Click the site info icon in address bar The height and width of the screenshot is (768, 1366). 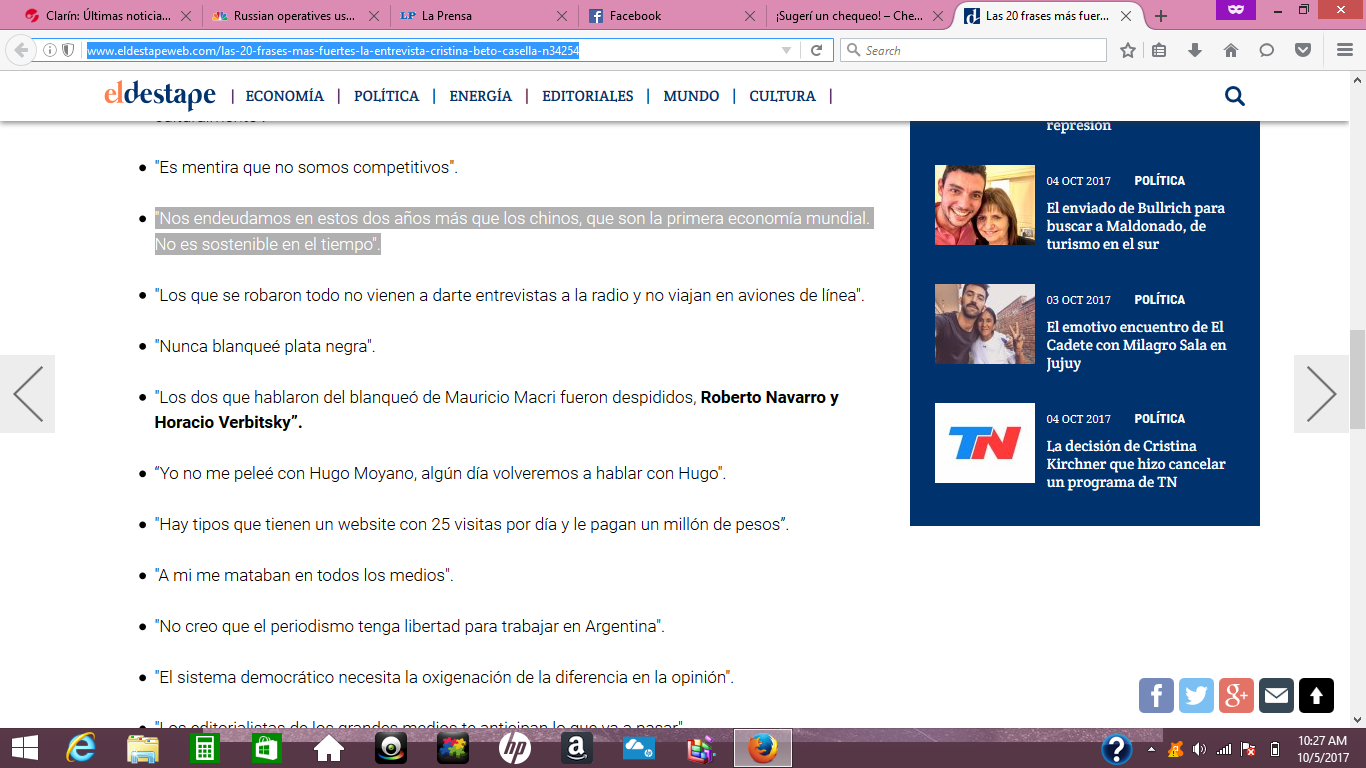[49, 50]
